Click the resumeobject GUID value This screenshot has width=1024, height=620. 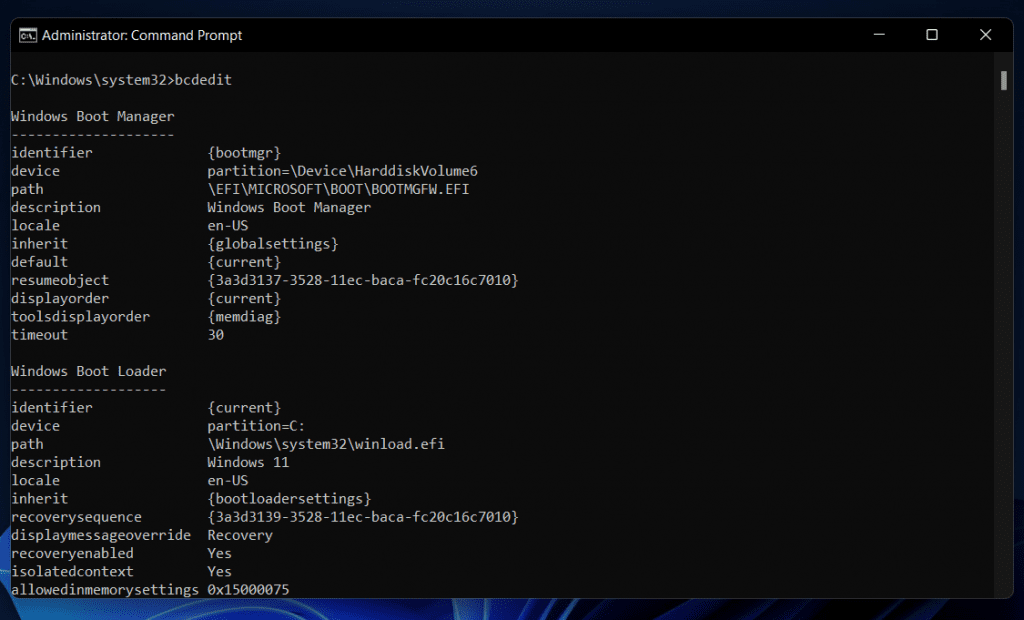[x=362, y=280]
